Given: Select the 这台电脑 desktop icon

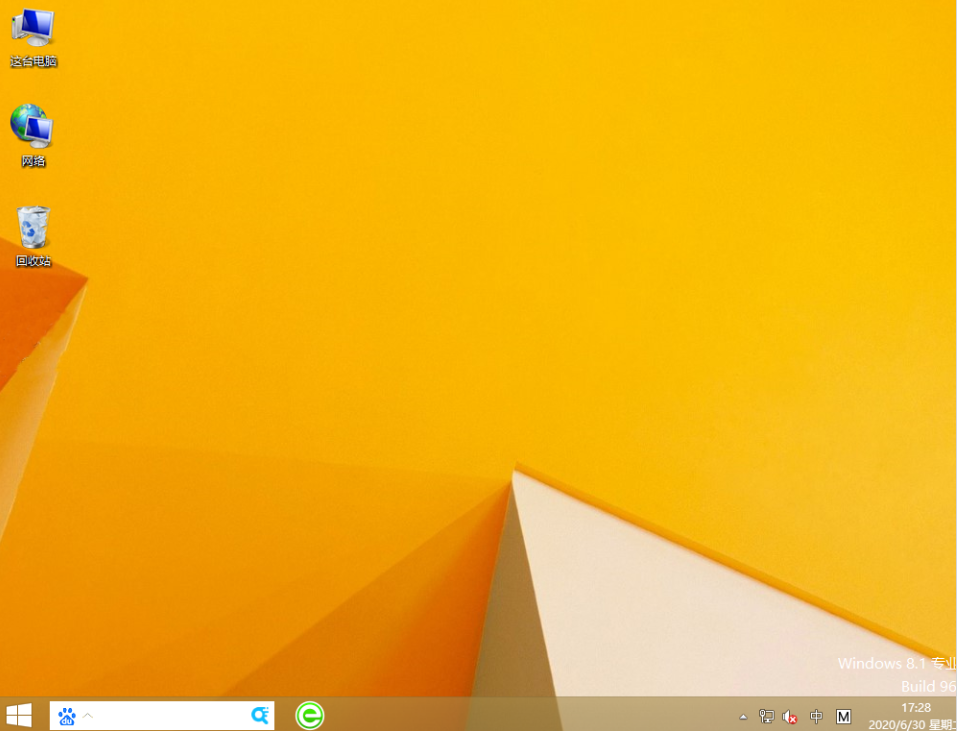Looking at the screenshot, I should click(x=33, y=28).
